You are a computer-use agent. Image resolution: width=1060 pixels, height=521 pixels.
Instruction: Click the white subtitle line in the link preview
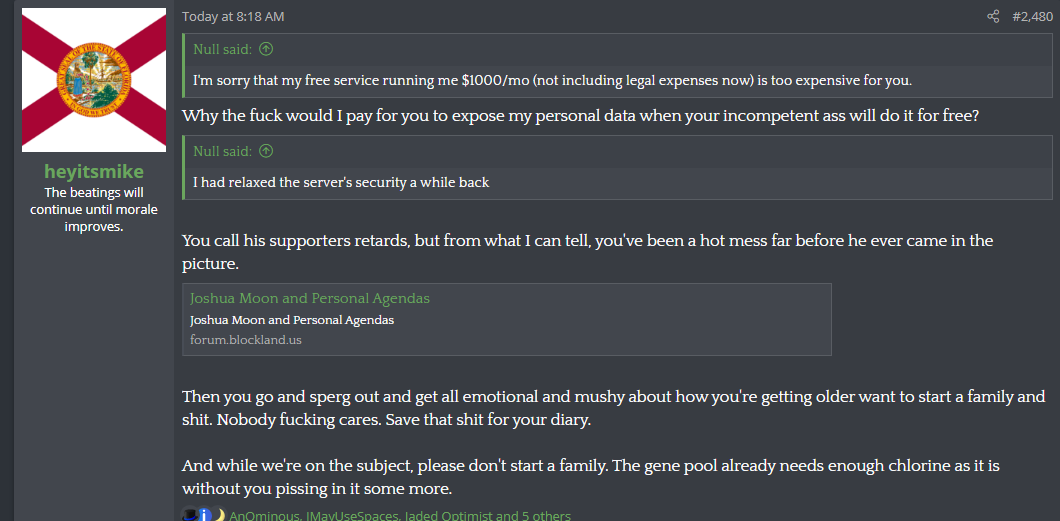pyautogui.click(x=292, y=320)
